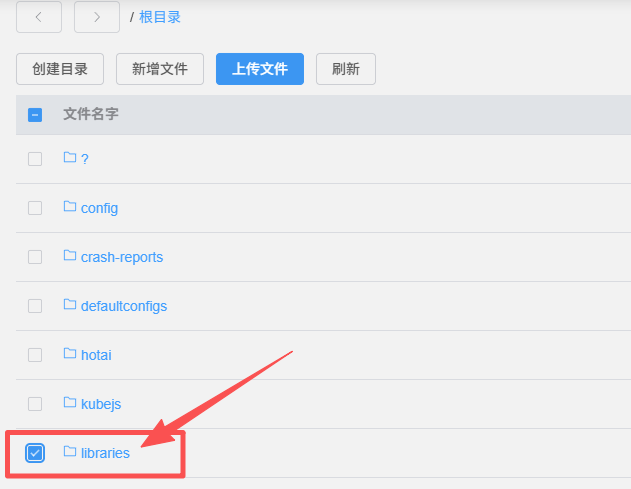631x489 pixels.
Task: Click the forward navigation arrow button
Action: (x=96, y=17)
